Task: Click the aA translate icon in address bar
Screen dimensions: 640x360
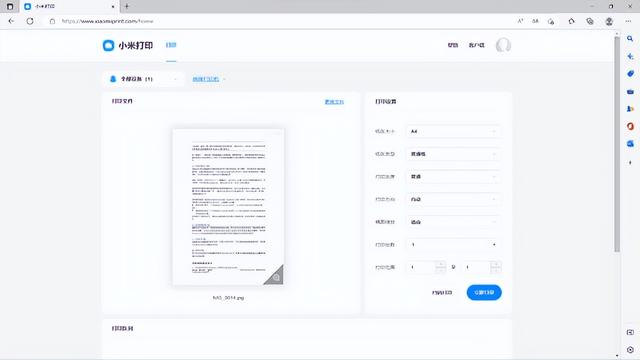Action: [535, 21]
